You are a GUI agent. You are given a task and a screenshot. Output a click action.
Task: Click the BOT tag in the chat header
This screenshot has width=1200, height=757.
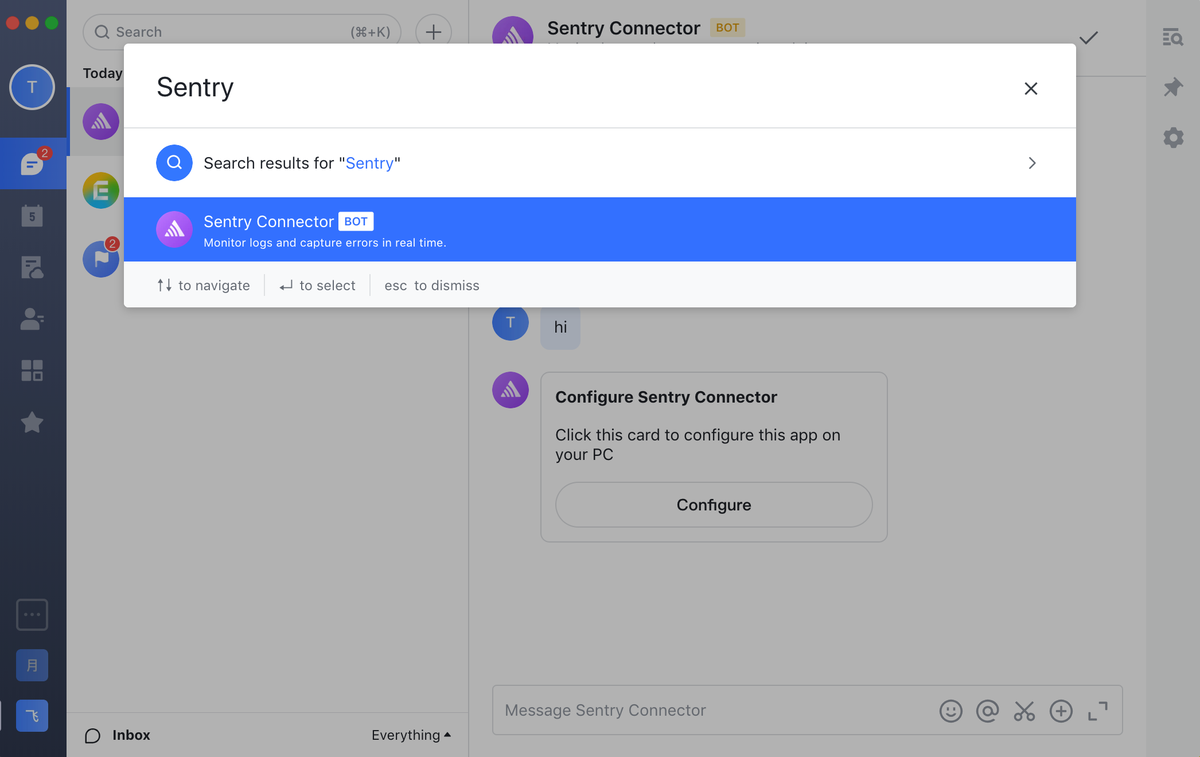point(728,28)
